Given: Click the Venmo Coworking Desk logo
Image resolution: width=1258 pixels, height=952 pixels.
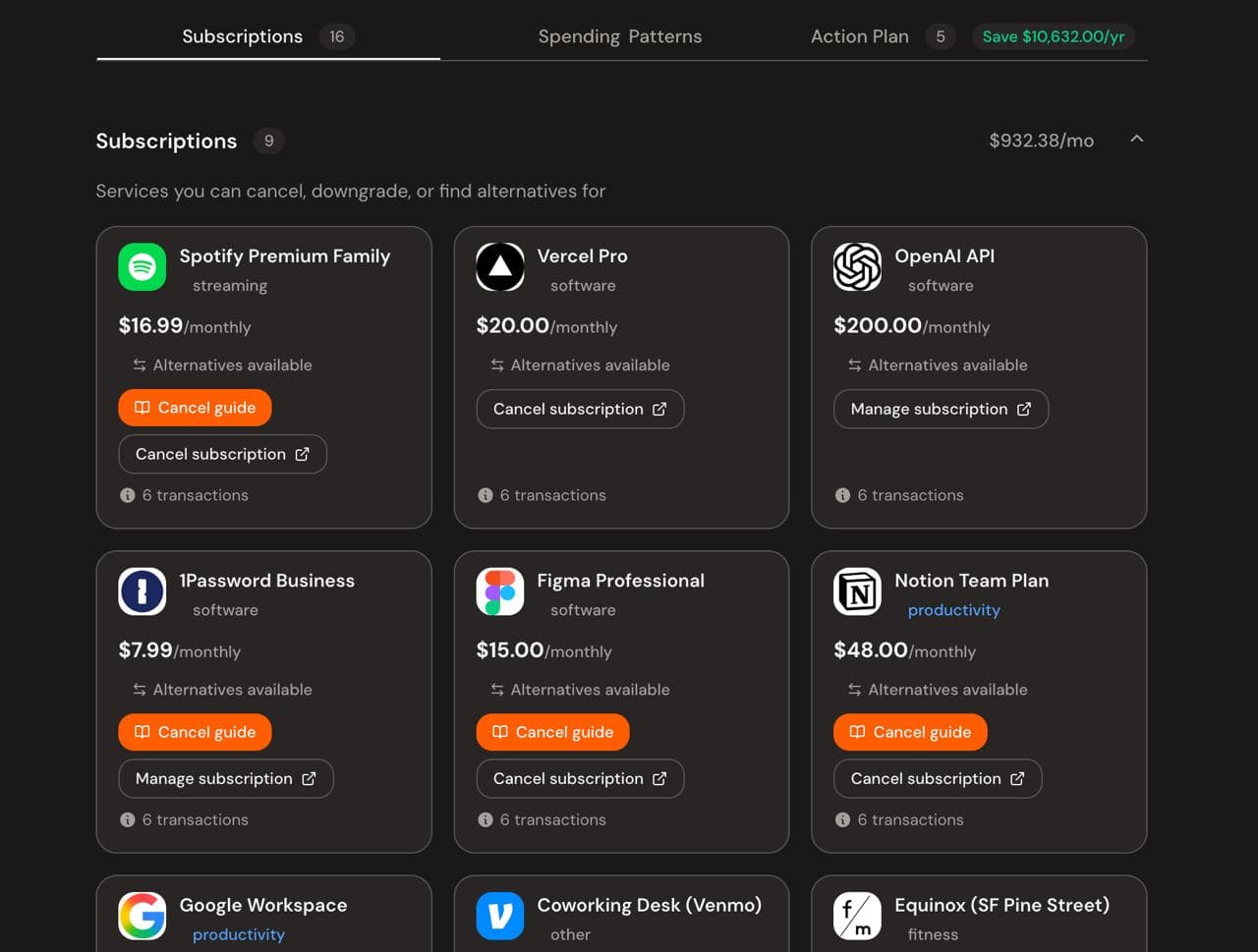Looking at the screenshot, I should click(x=500, y=916).
